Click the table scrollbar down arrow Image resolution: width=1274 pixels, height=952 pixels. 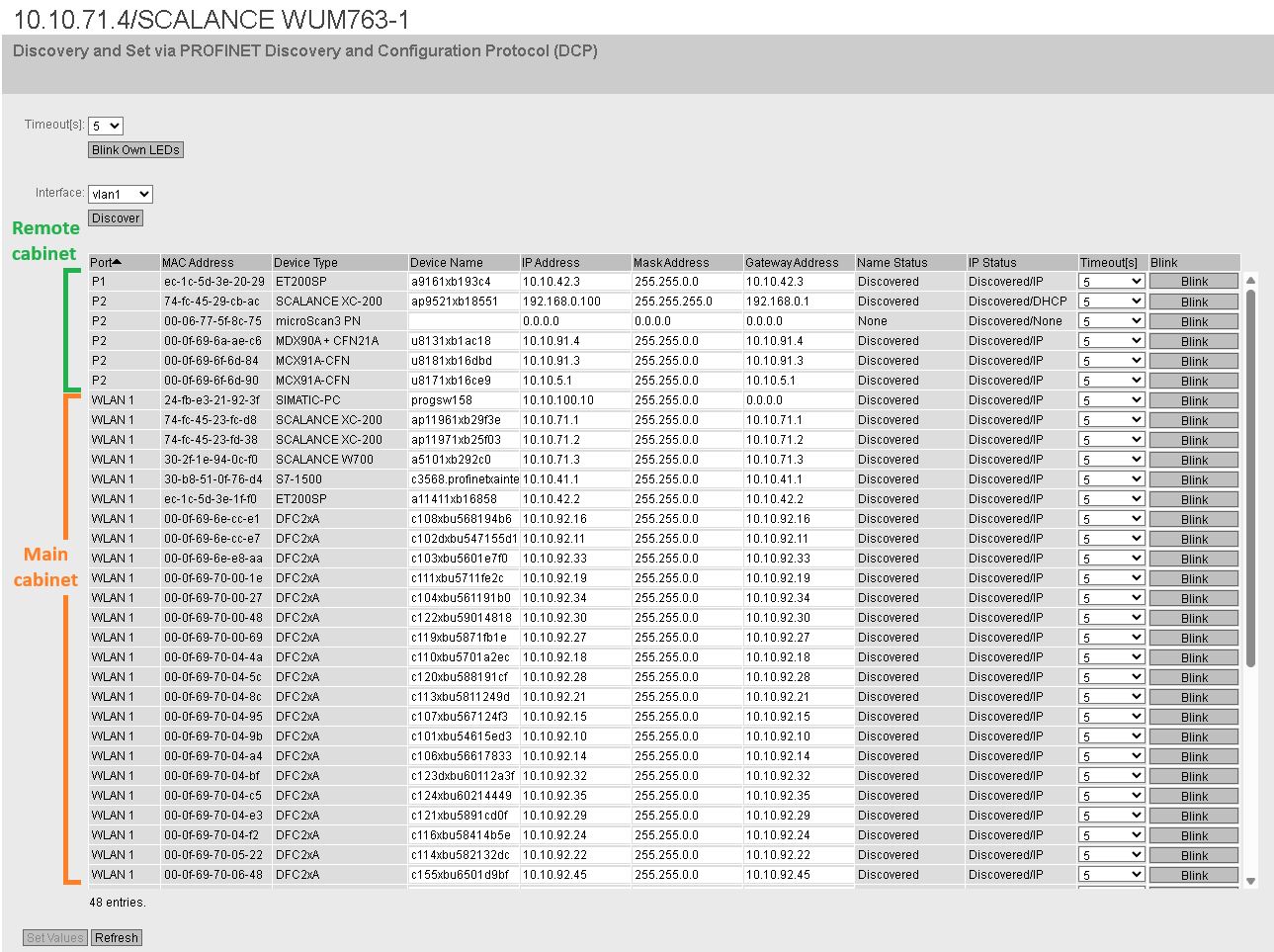(x=1250, y=881)
